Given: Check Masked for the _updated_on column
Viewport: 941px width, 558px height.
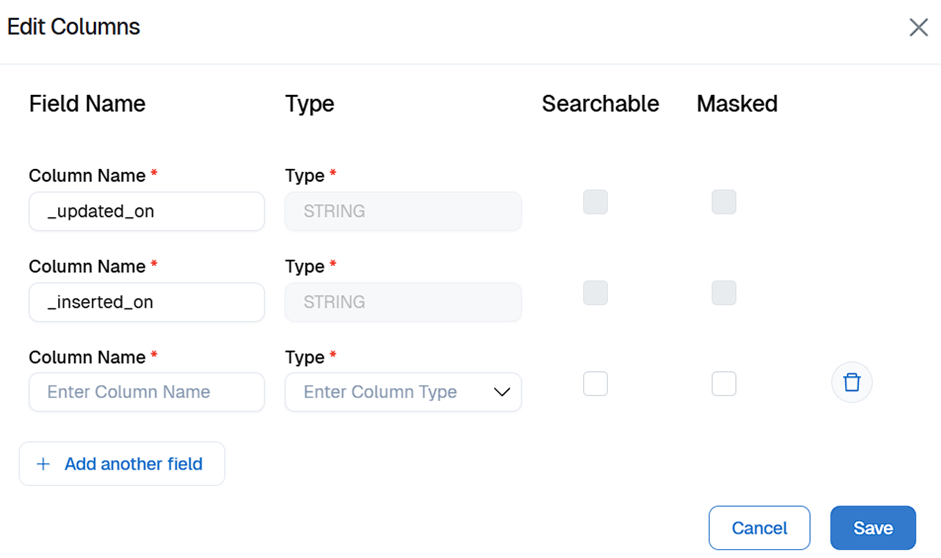Looking at the screenshot, I should pyautogui.click(x=724, y=202).
